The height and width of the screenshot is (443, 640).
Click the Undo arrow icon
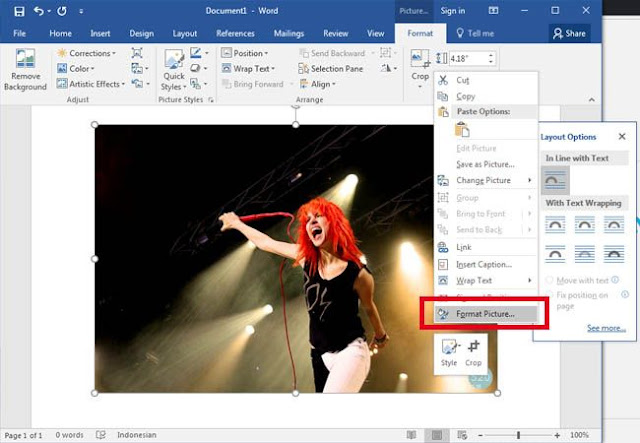pyautogui.click(x=38, y=11)
